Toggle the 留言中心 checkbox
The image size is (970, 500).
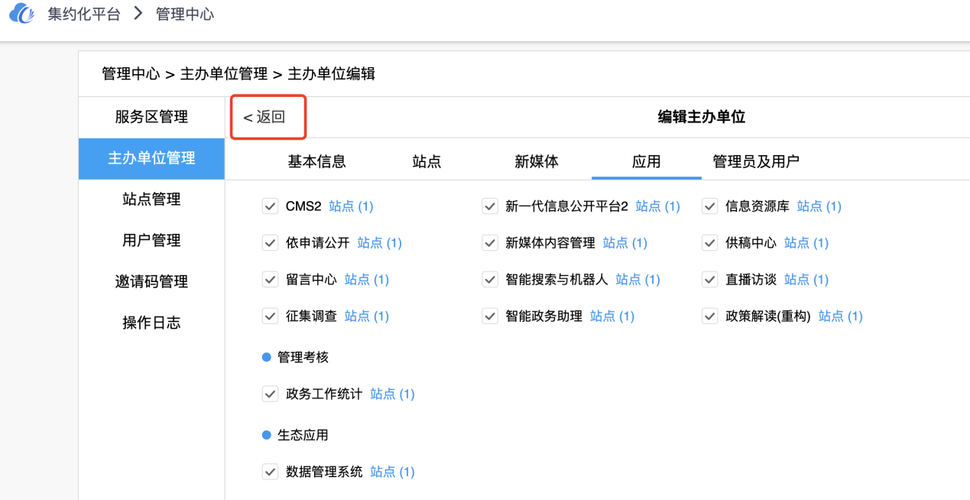[270, 279]
